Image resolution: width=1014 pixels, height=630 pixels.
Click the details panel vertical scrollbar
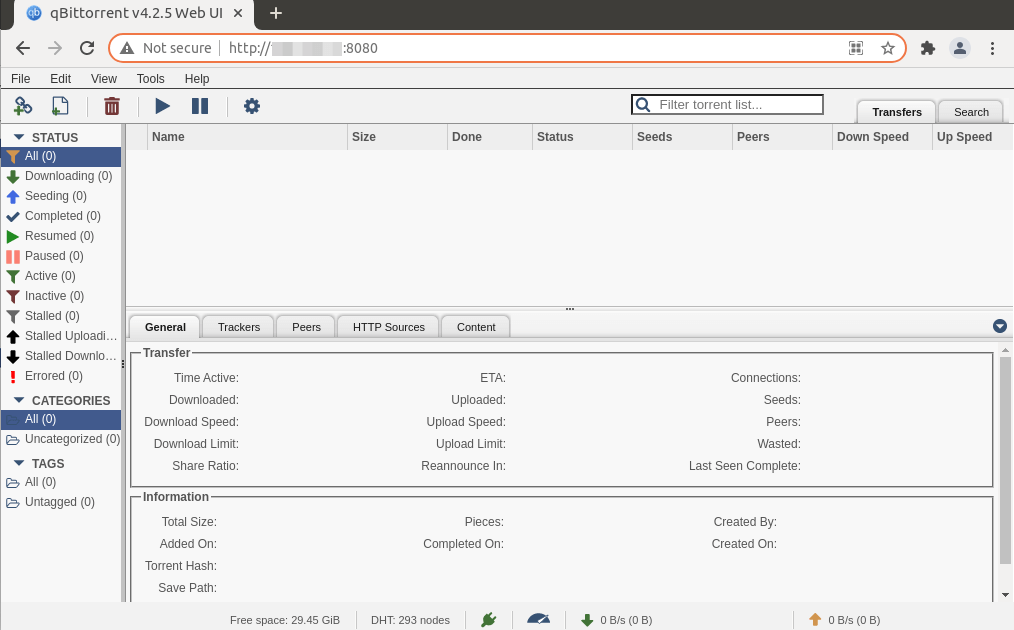click(x=1005, y=460)
